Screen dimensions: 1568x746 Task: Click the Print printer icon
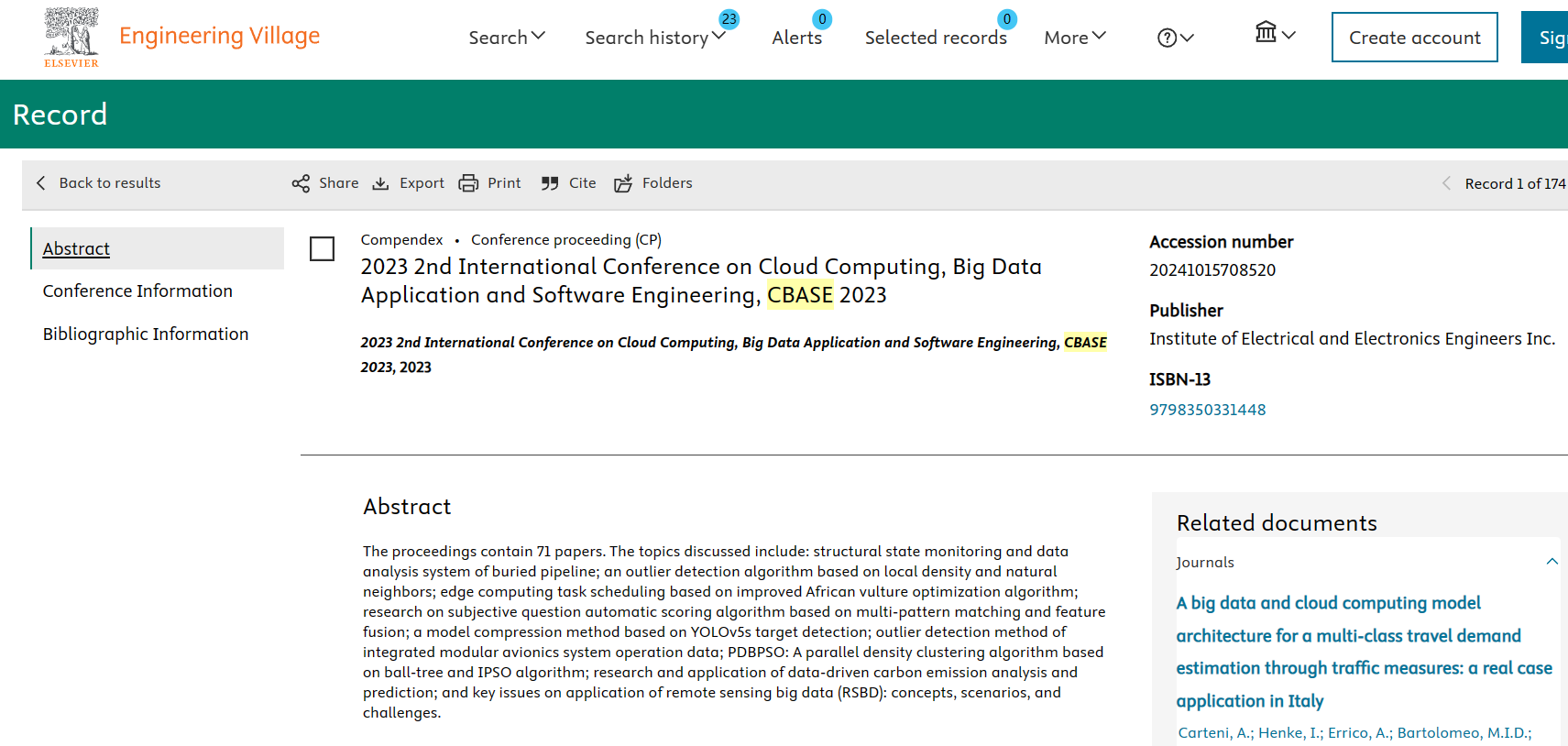pyautogui.click(x=468, y=183)
